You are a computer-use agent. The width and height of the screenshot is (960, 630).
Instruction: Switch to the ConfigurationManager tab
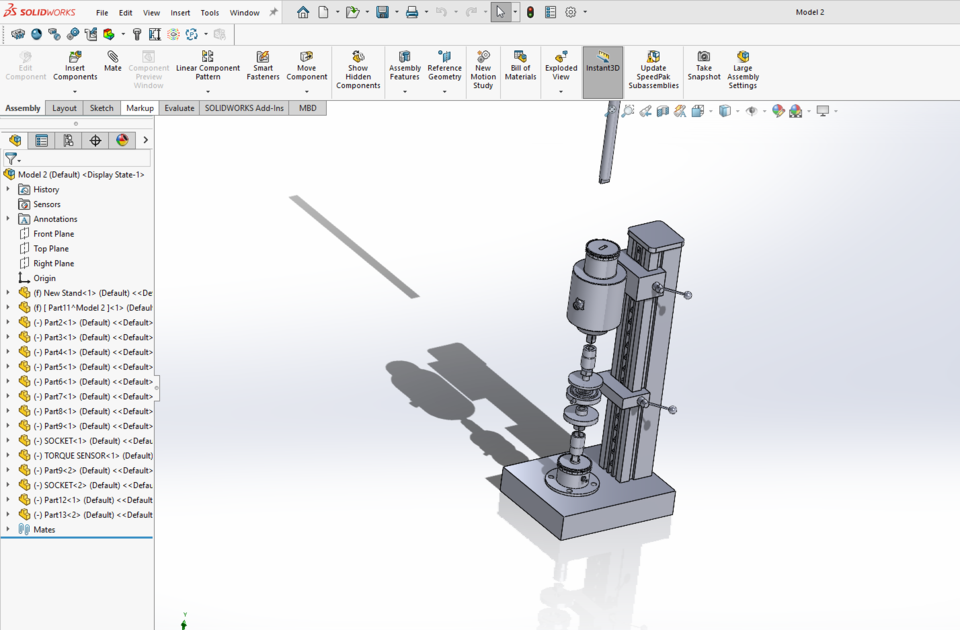(69, 140)
